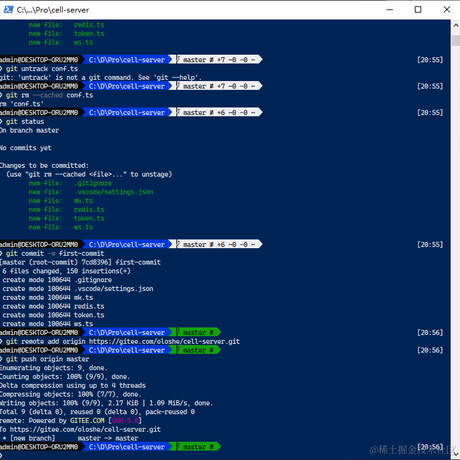Click the scrollbar up arrow
Screen dimensions: 460x460
456,25
